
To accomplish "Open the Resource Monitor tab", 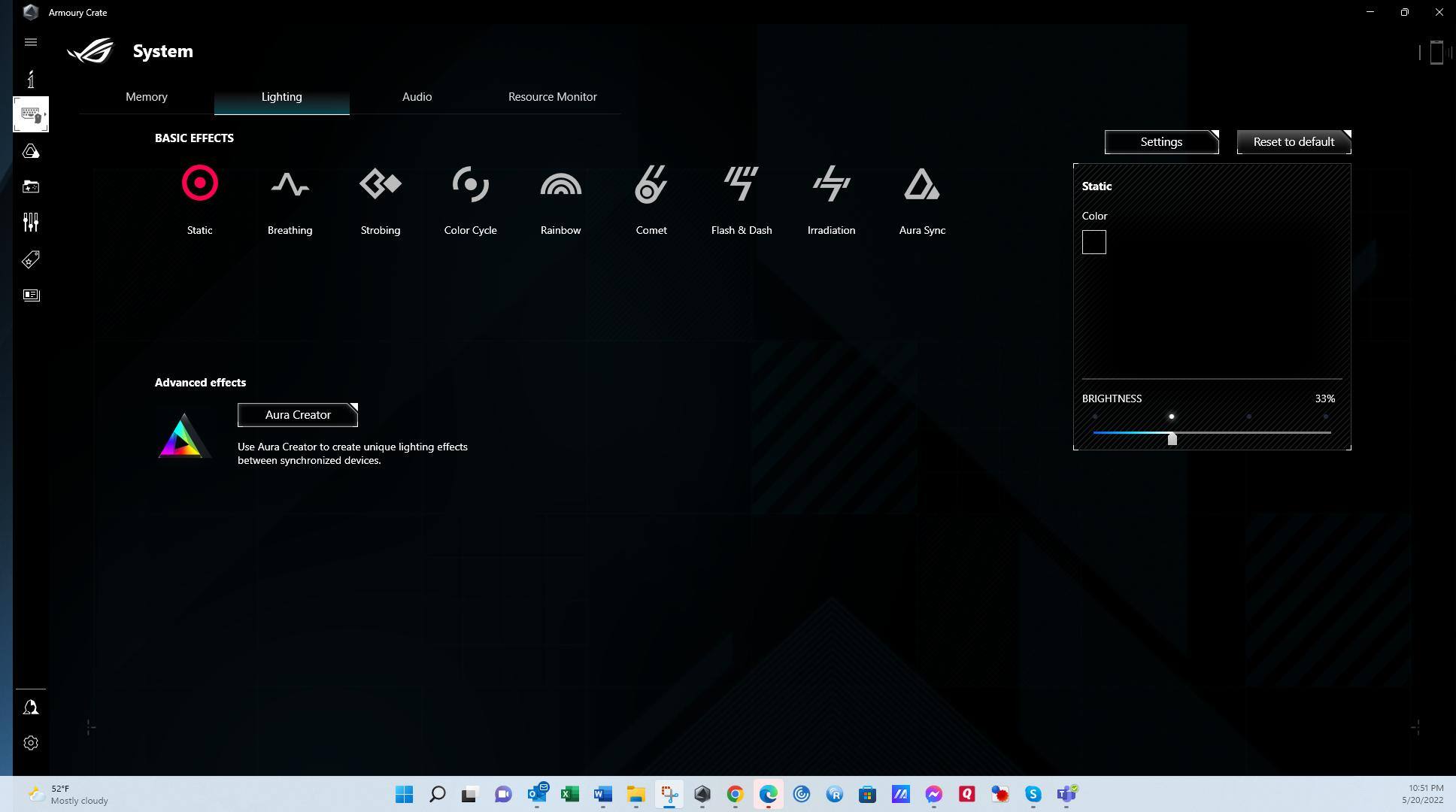I will (552, 97).
